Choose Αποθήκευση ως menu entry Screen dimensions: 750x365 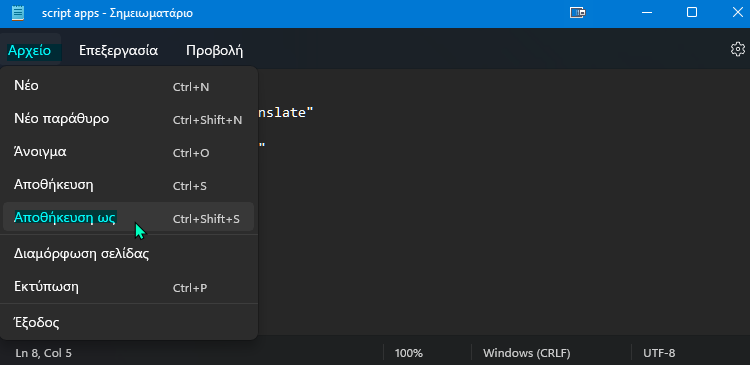(128, 218)
